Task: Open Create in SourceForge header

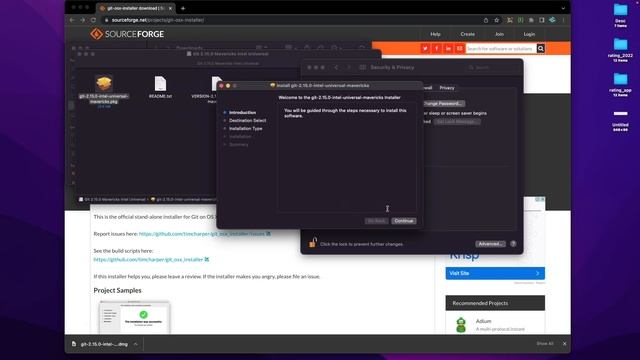Action: coord(468,34)
